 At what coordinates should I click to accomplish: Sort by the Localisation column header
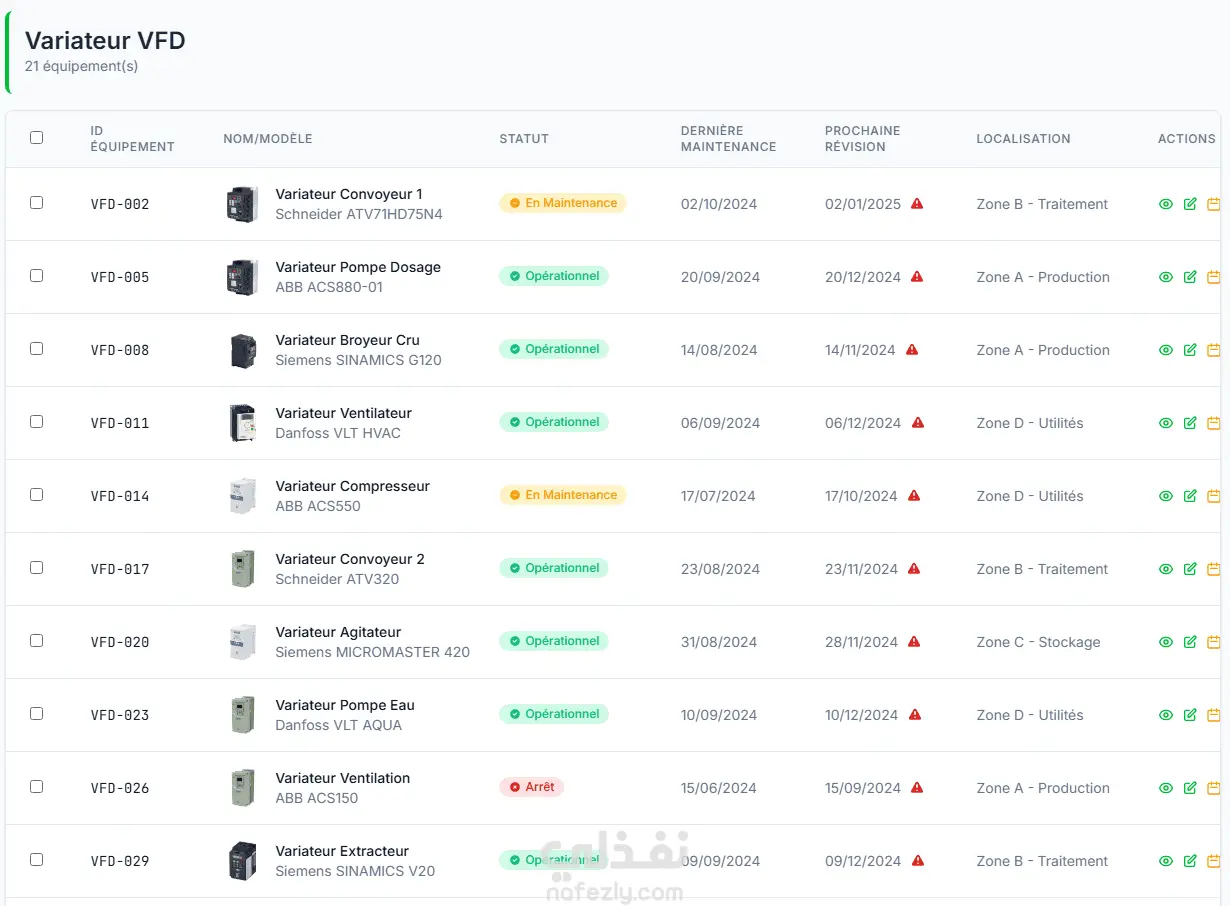point(1023,139)
